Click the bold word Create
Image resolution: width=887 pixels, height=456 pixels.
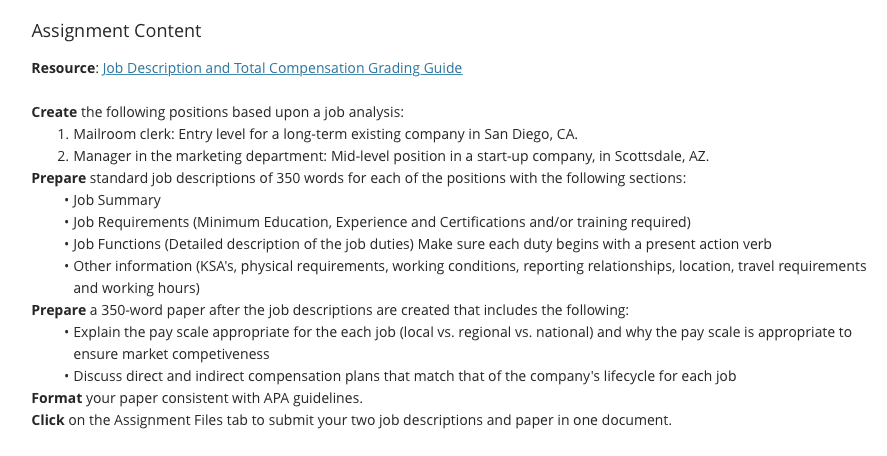pos(54,112)
